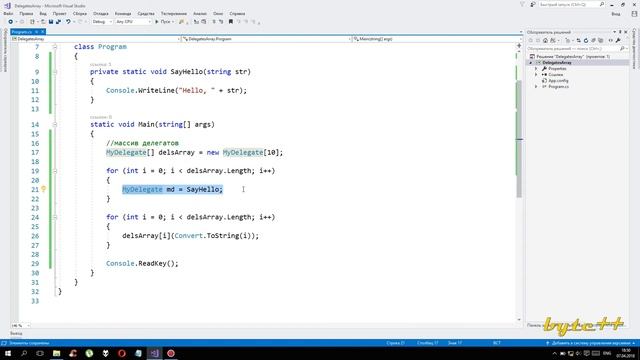640x360 pixels.
Task: Open the Debug configuration dropdown
Action: 102,22
